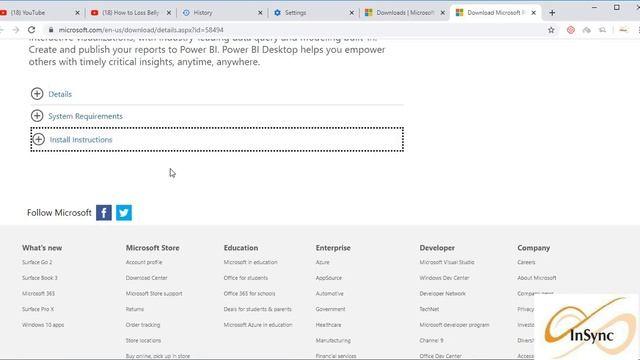Open the Office 365 for schools link
640x360 pixels.
[x=249, y=293]
